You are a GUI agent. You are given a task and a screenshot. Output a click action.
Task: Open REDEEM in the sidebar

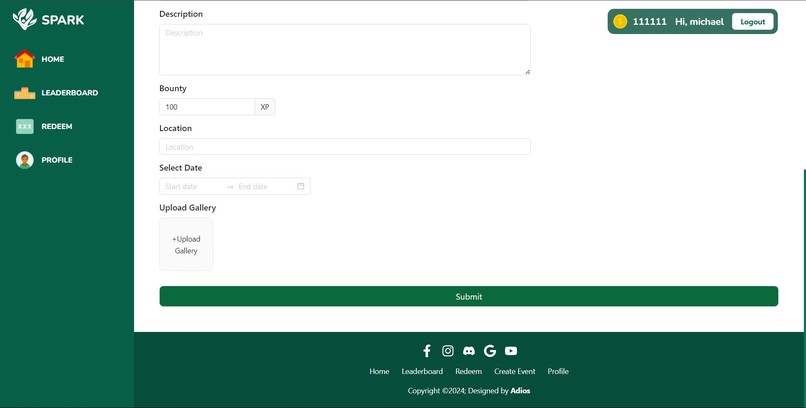[x=57, y=126]
